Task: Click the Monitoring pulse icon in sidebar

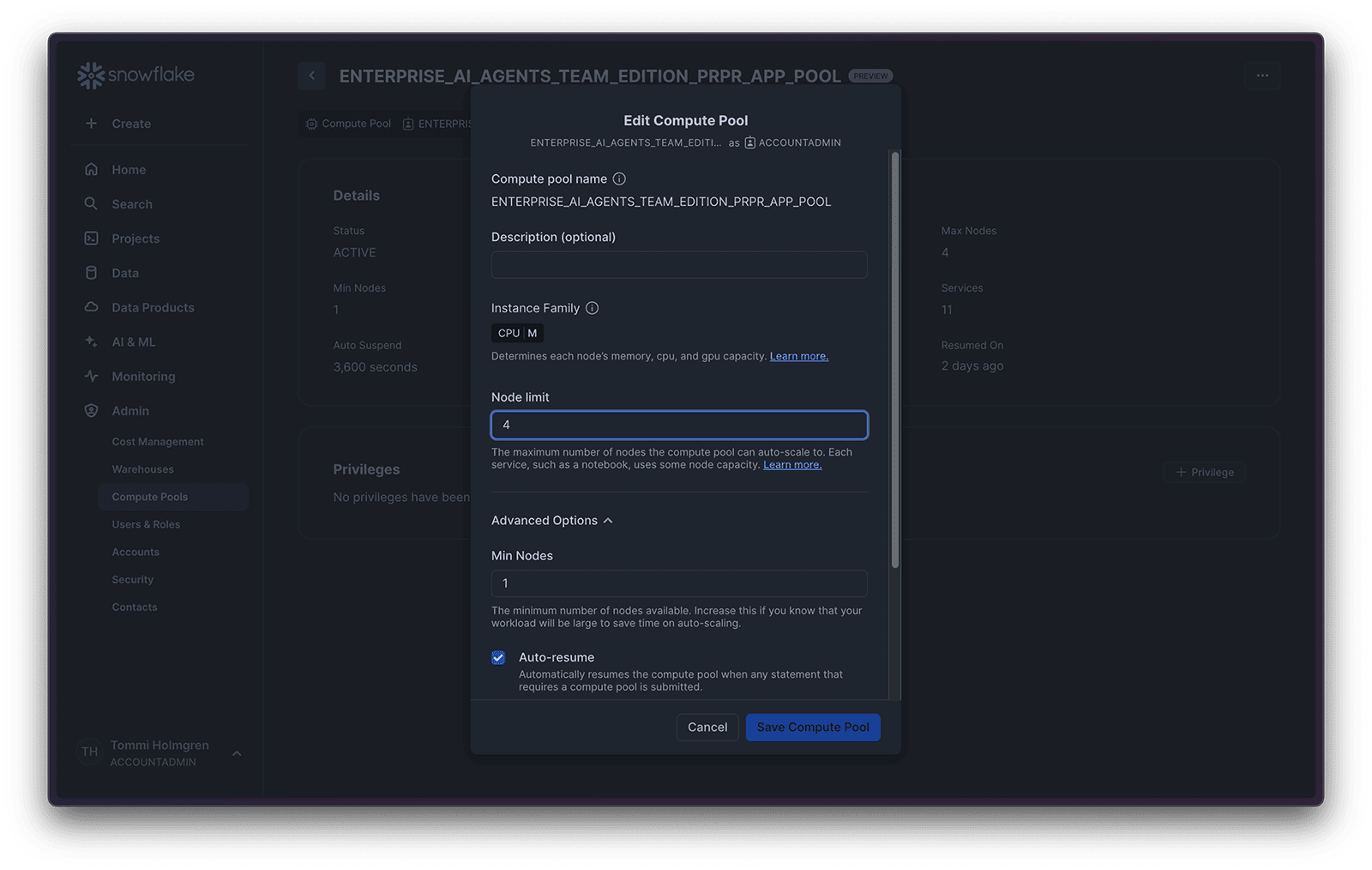Action: click(x=91, y=377)
